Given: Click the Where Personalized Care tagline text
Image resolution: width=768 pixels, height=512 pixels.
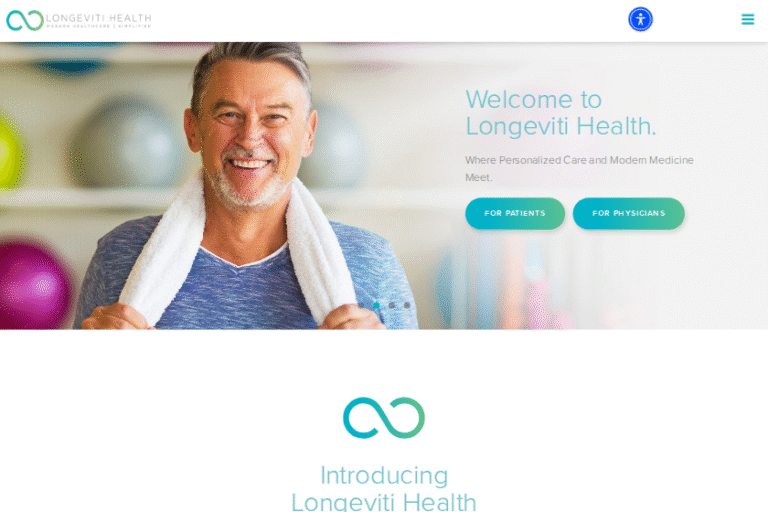Looking at the screenshot, I should point(579,169).
